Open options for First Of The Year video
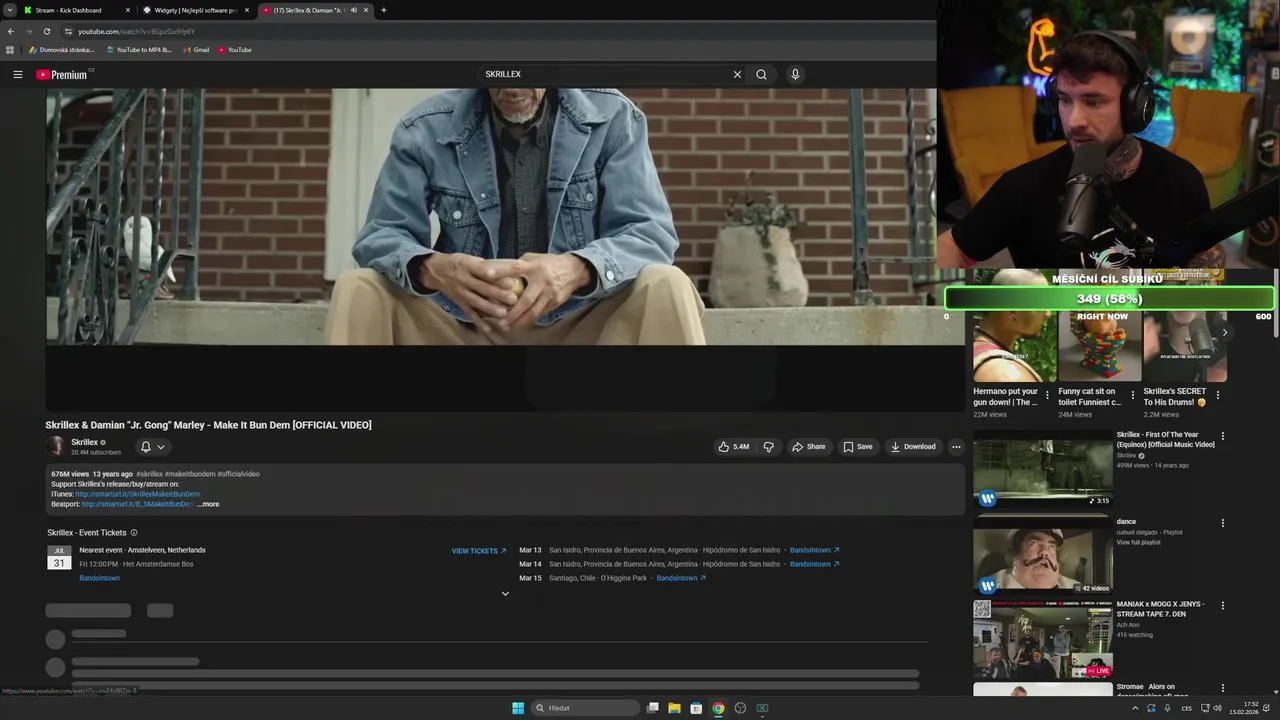Image resolution: width=1280 pixels, height=720 pixels. 1222,436
